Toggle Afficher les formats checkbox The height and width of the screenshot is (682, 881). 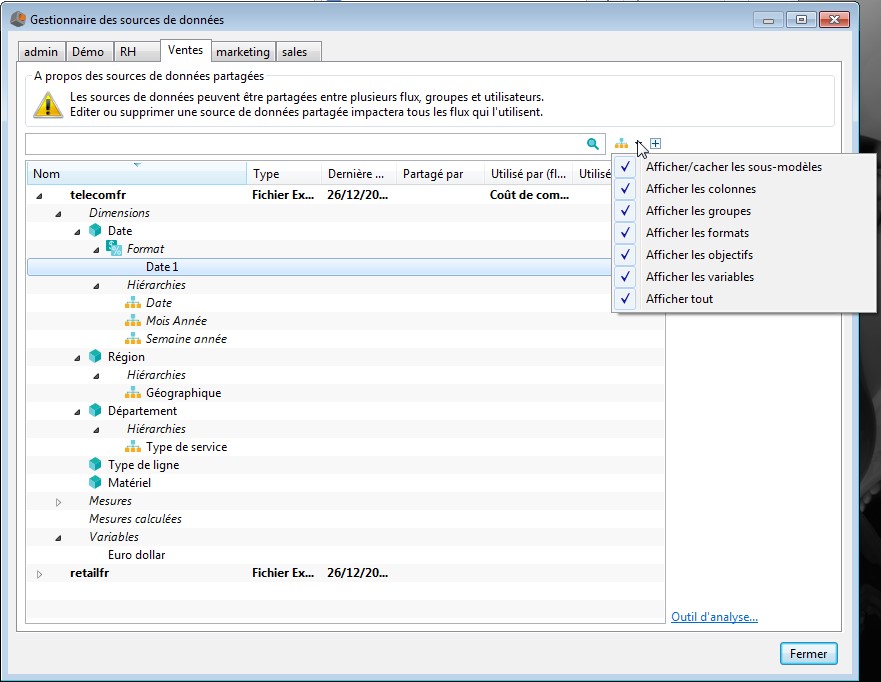625,233
